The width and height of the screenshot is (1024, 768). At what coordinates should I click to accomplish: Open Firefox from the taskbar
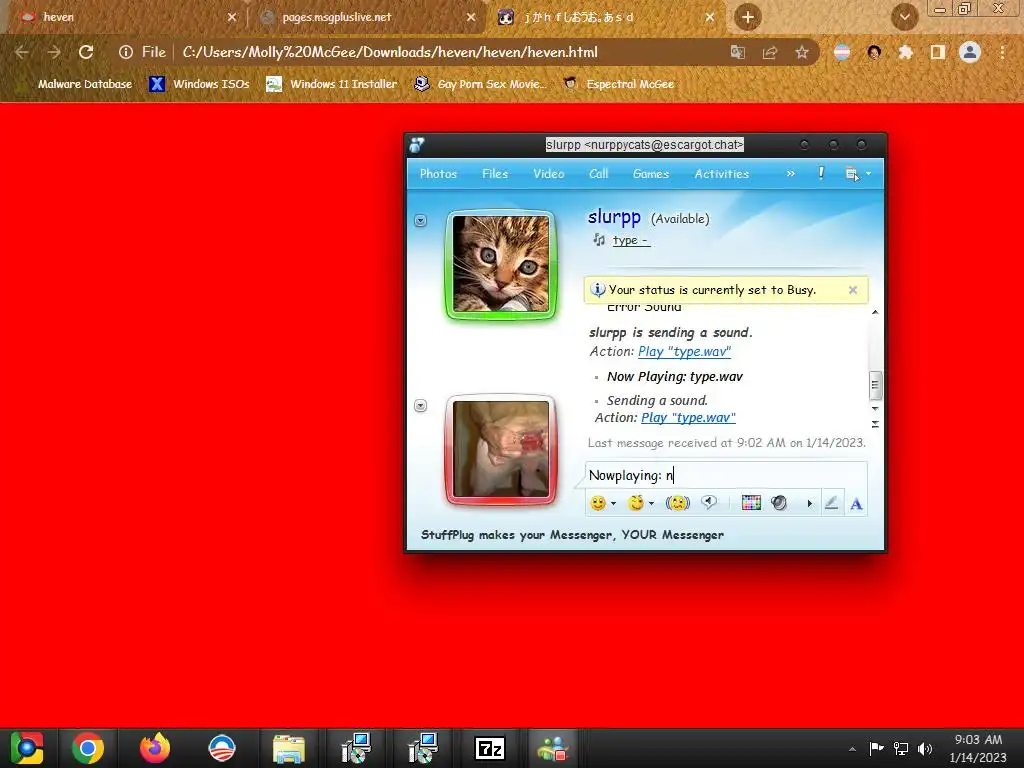point(155,748)
